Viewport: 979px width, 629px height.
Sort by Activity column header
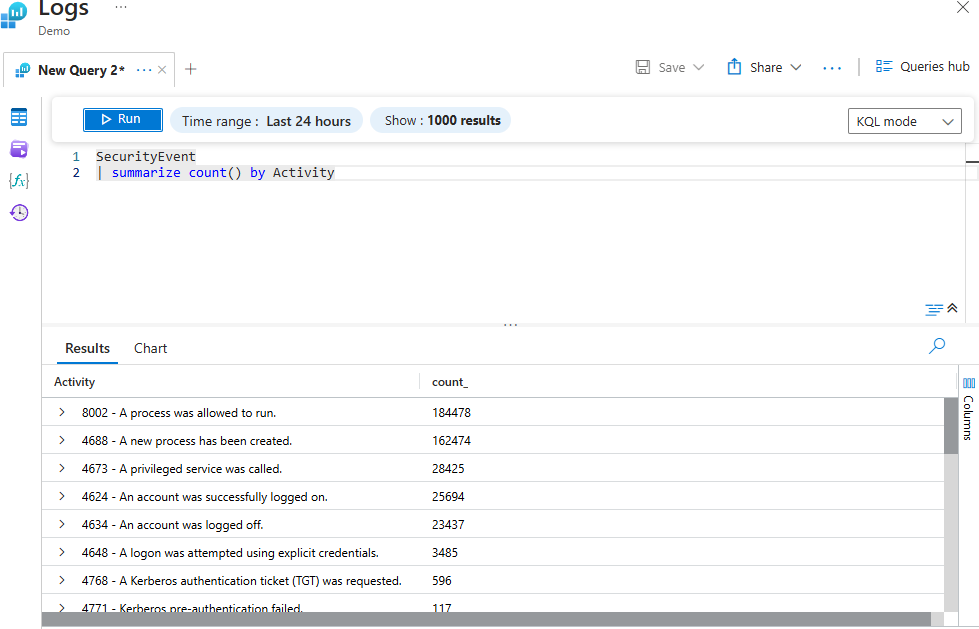[74, 382]
